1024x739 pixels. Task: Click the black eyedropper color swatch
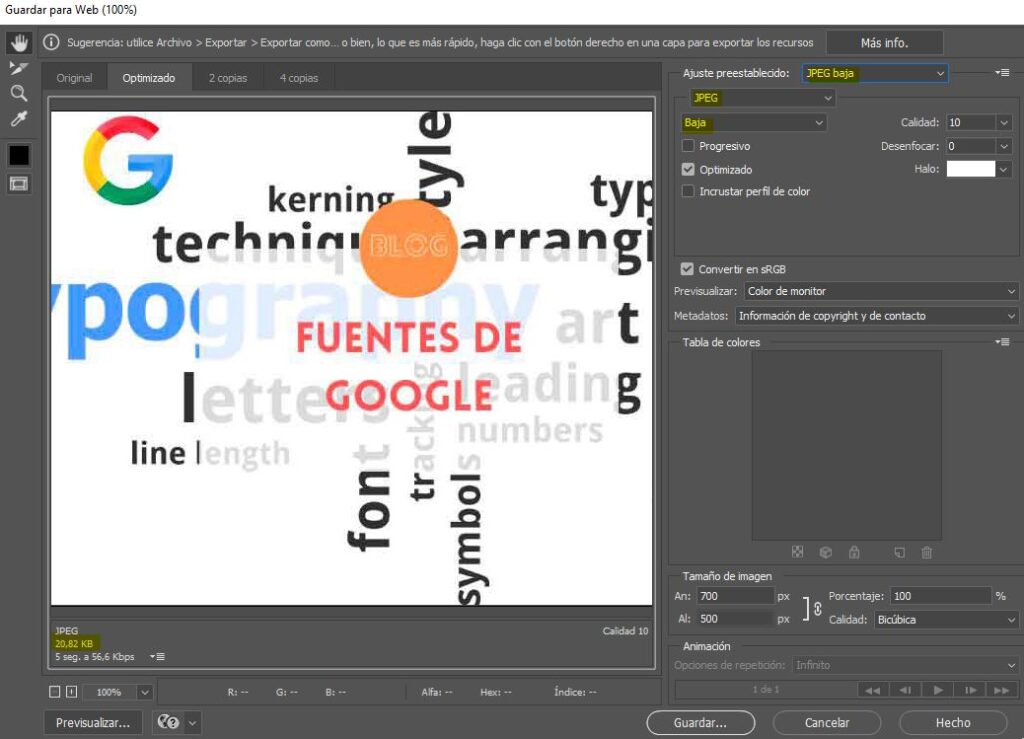coord(19,155)
